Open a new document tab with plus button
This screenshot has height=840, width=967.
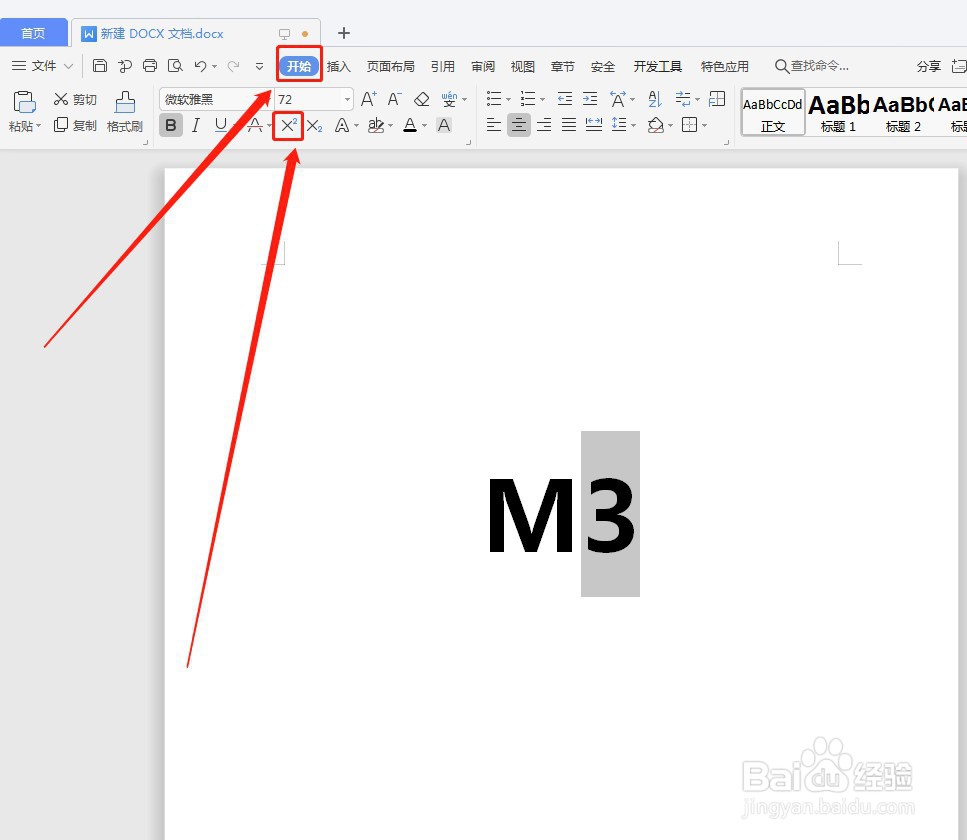click(x=344, y=33)
